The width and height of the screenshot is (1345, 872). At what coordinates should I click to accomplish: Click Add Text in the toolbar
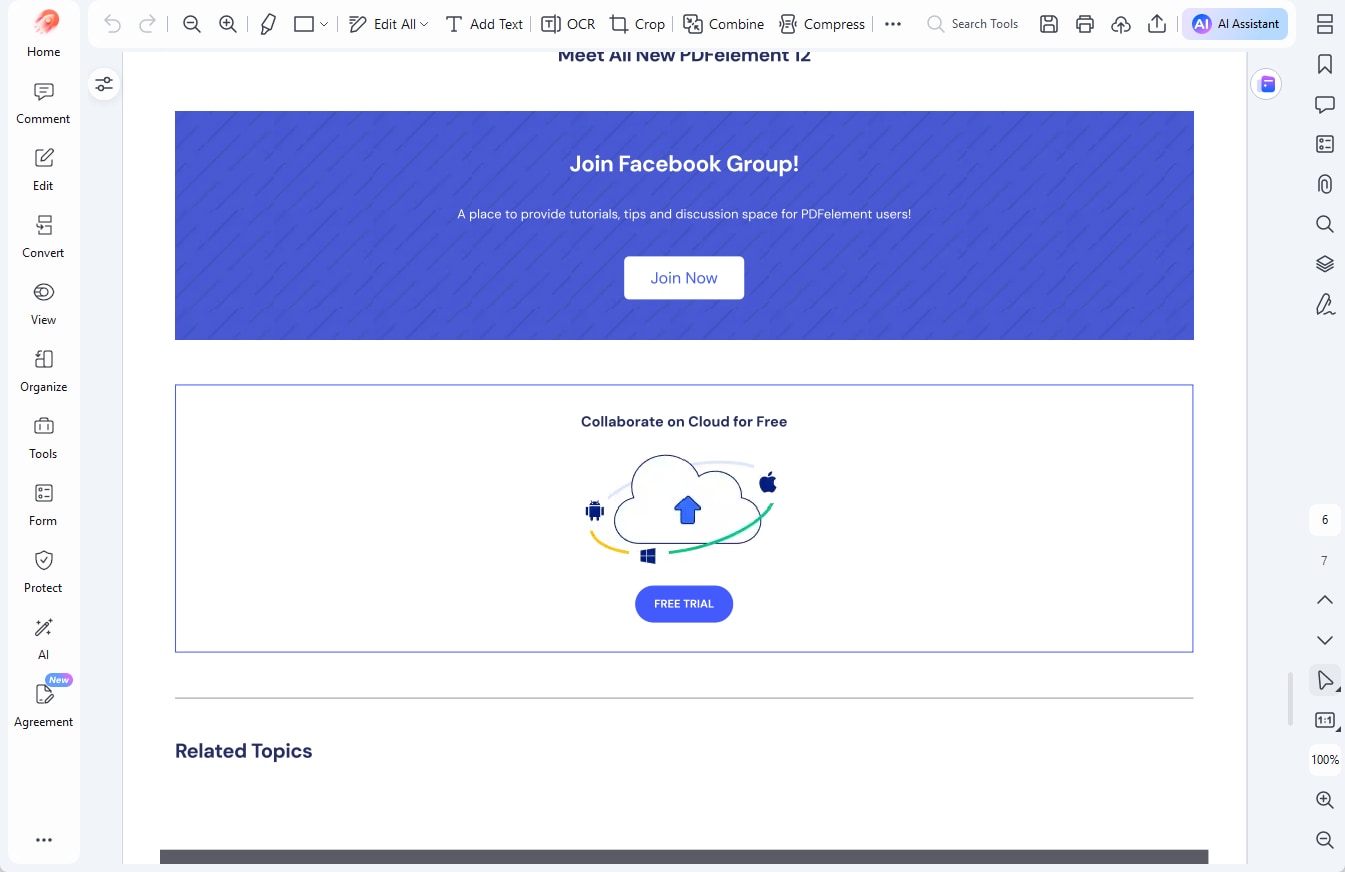(x=484, y=24)
